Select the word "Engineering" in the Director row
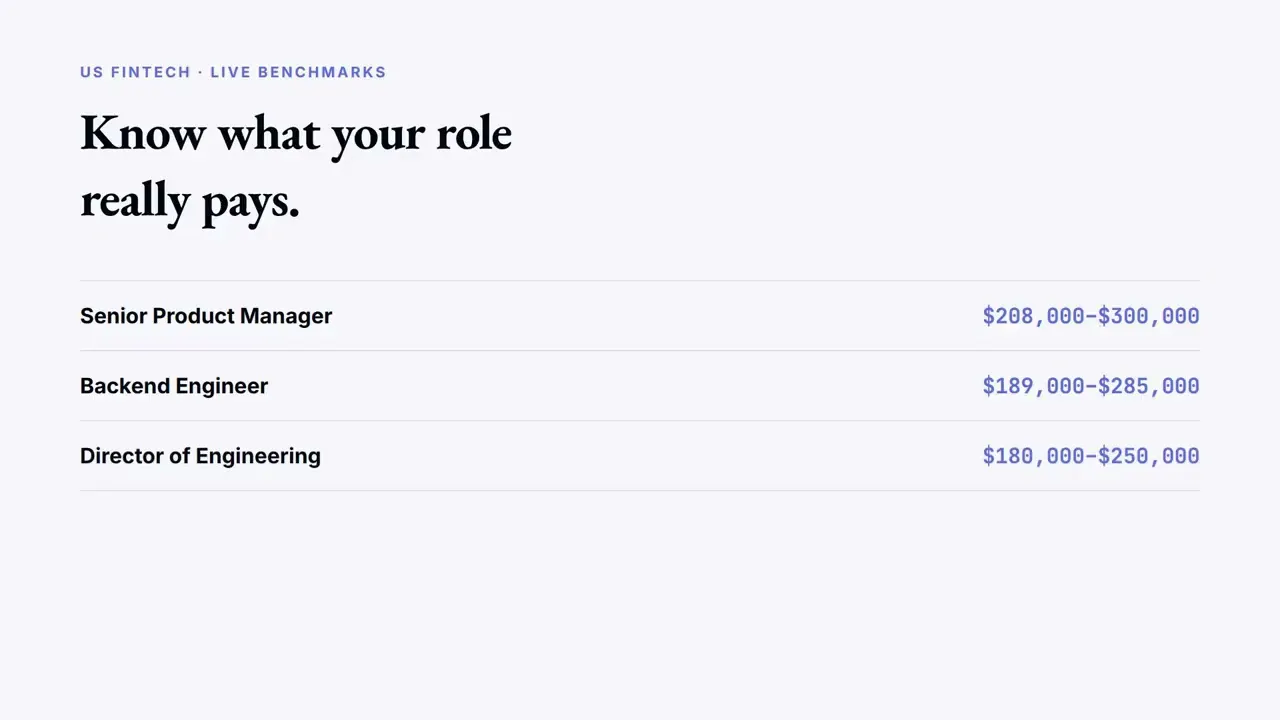 pos(258,457)
